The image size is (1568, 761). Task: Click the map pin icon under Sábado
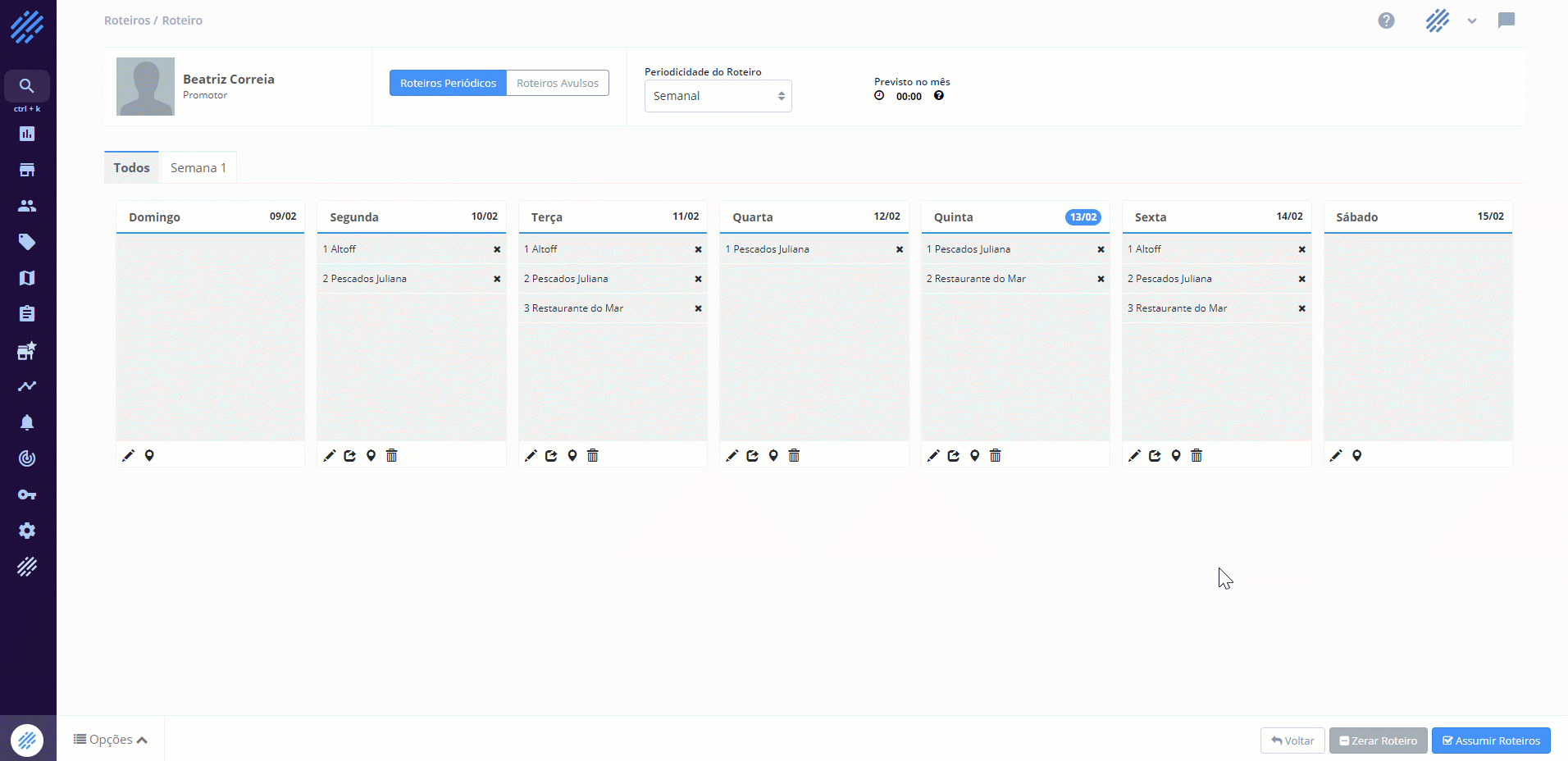1357,456
